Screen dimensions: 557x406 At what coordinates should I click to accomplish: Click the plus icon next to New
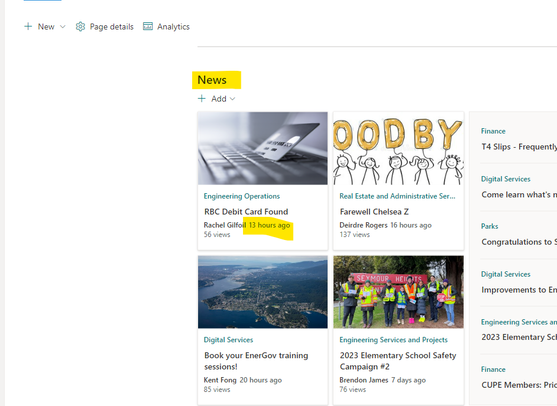coord(28,26)
